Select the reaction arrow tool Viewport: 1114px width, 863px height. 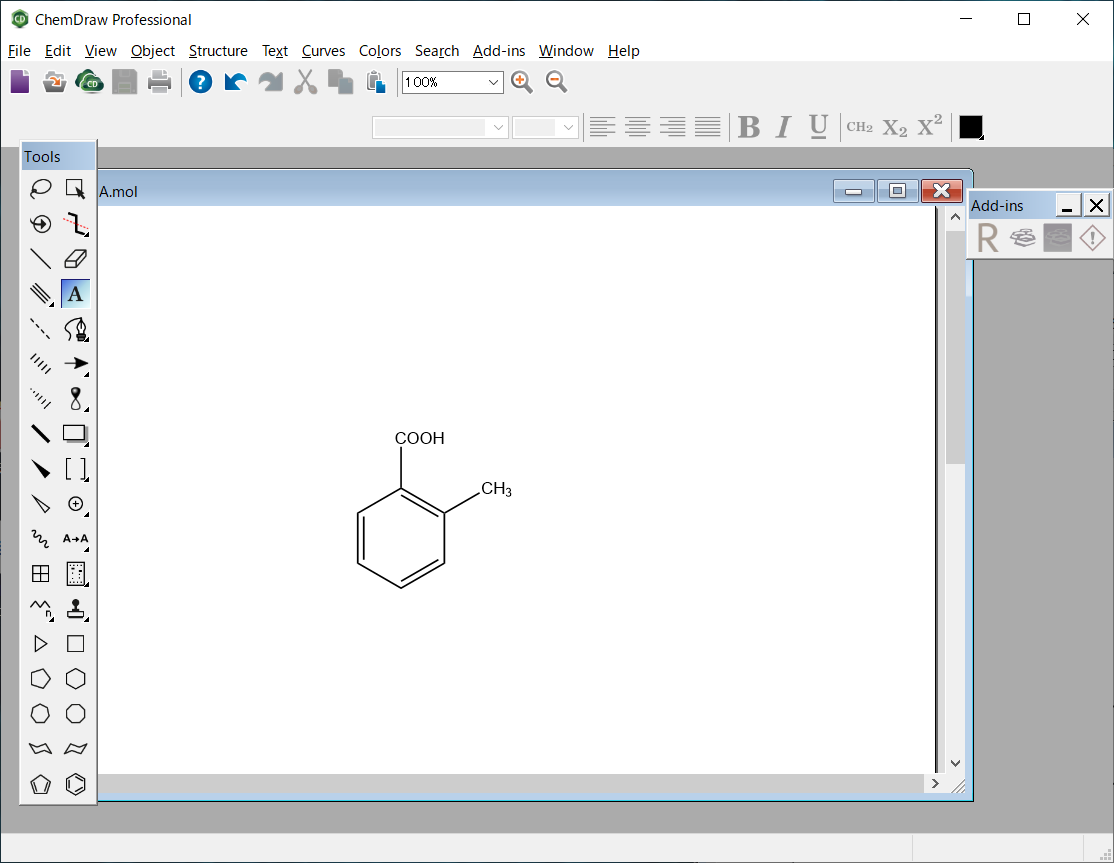point(75,363)
